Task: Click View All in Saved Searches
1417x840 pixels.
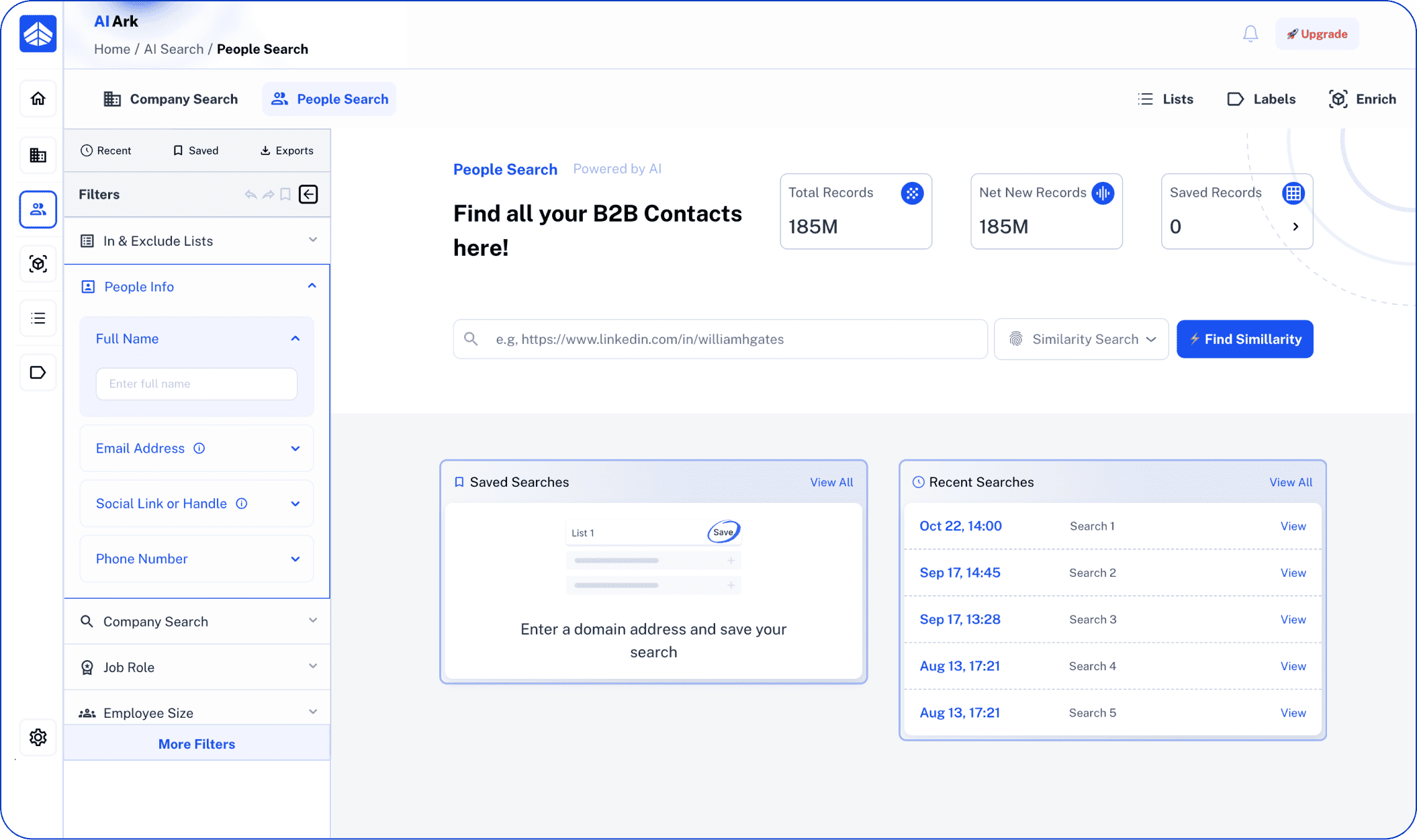Action: coord(831,482)
